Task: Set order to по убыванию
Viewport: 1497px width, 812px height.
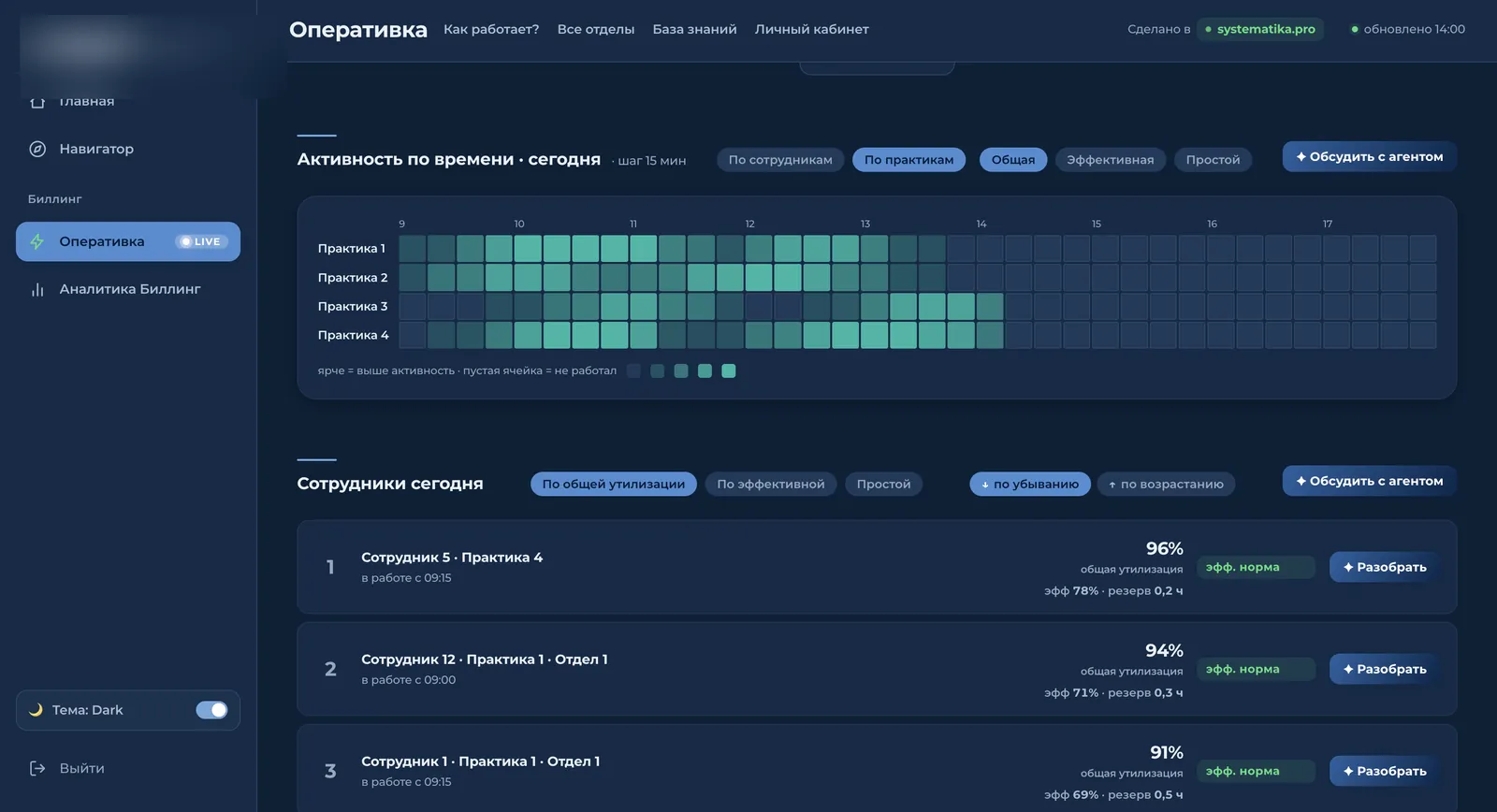Action: point(1030,484)
